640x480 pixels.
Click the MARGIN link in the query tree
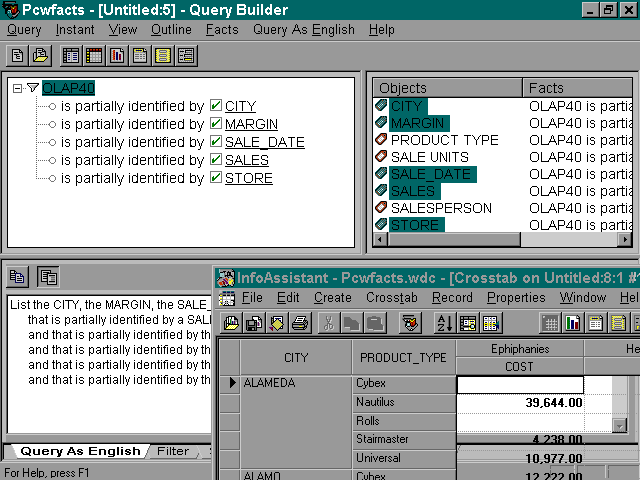(x=251, y=124)
